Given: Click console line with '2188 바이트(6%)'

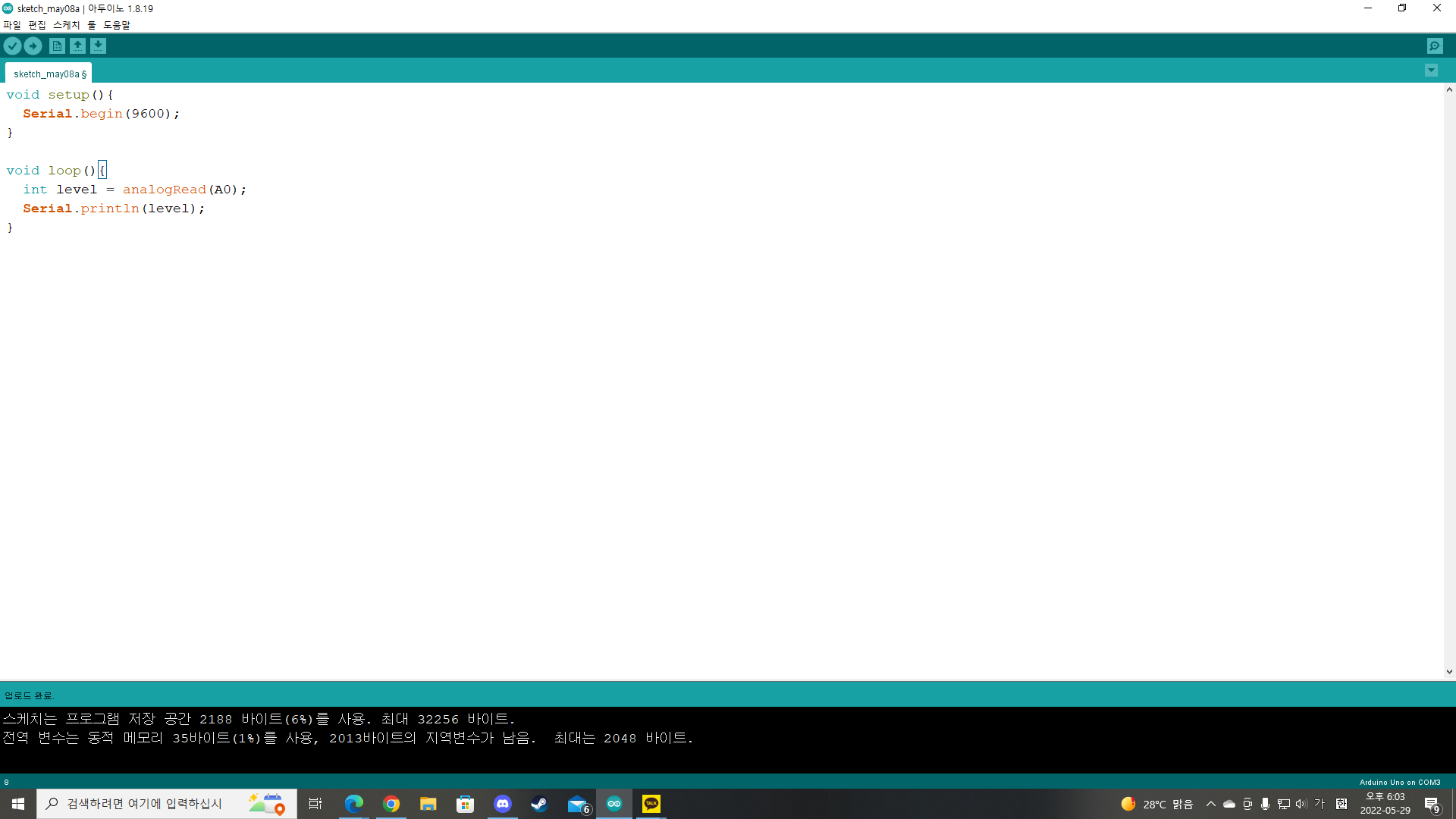Looking at the screenshot, I should [259, 719].
